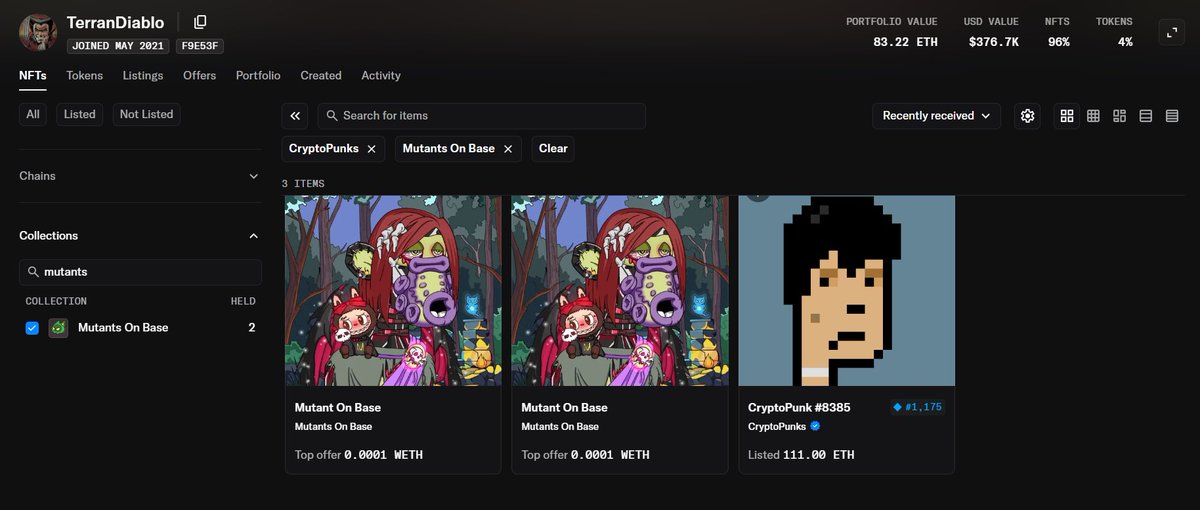Click the F9E53F address tag
Screen dimensions: 1200x510
200,46
